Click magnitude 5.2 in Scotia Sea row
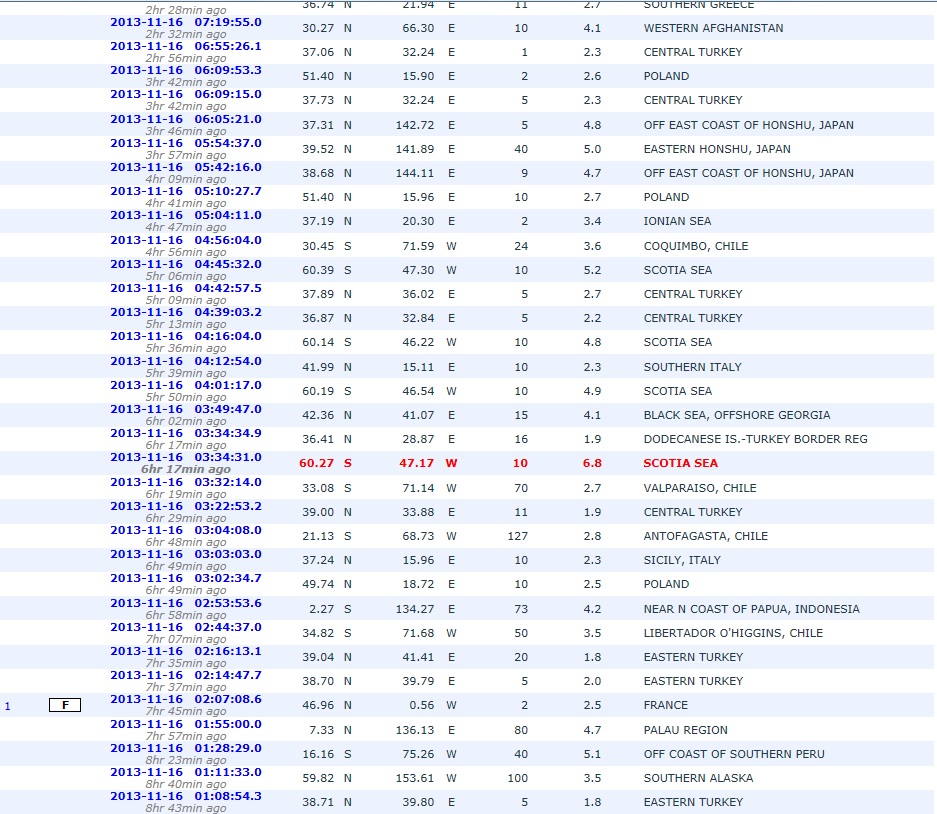The height and width of the screenshot is (814, 937). (592, 270)
